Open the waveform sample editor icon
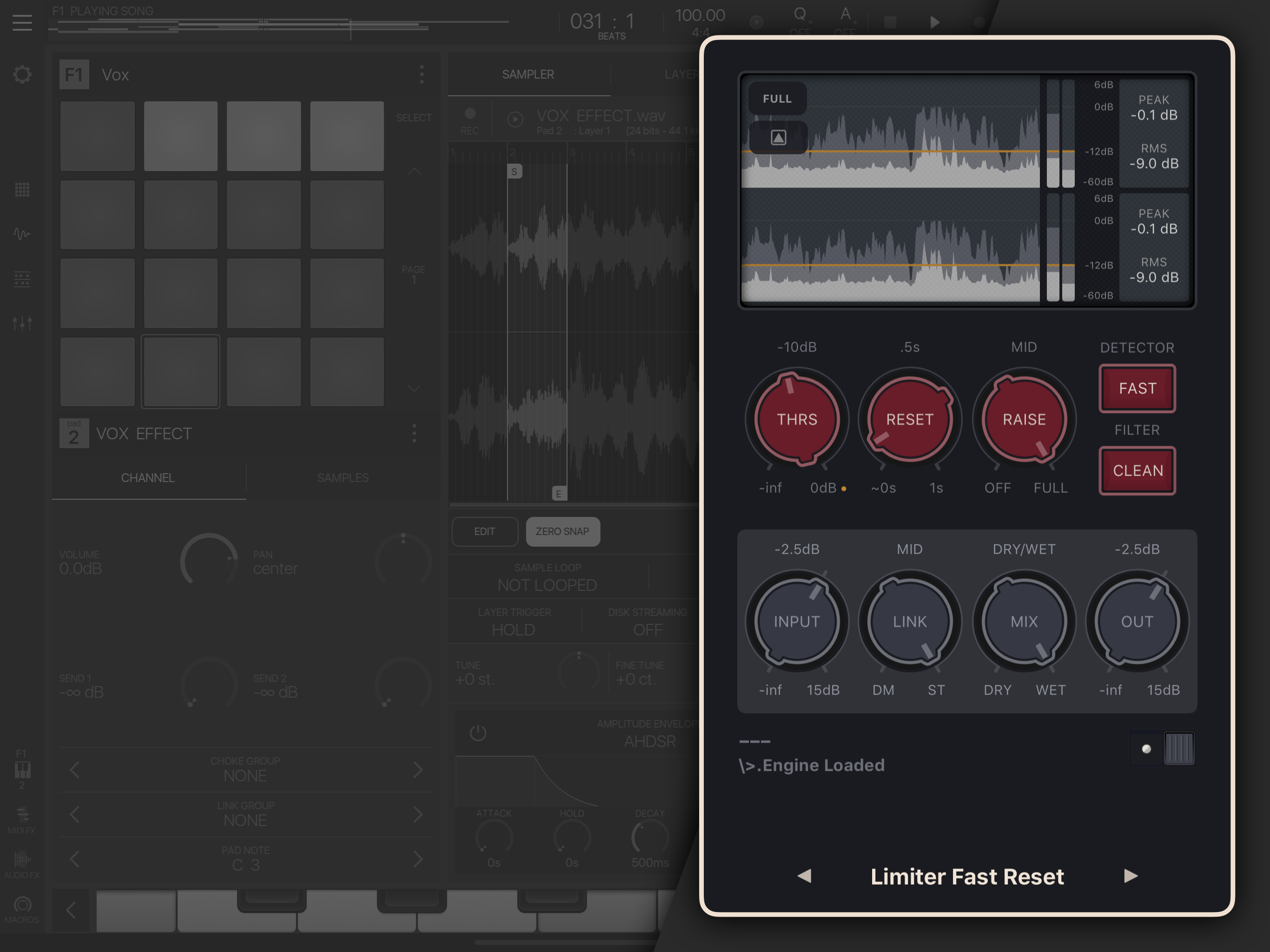The width and height of the screenshot is (1270, 952). tap(22, 234)
